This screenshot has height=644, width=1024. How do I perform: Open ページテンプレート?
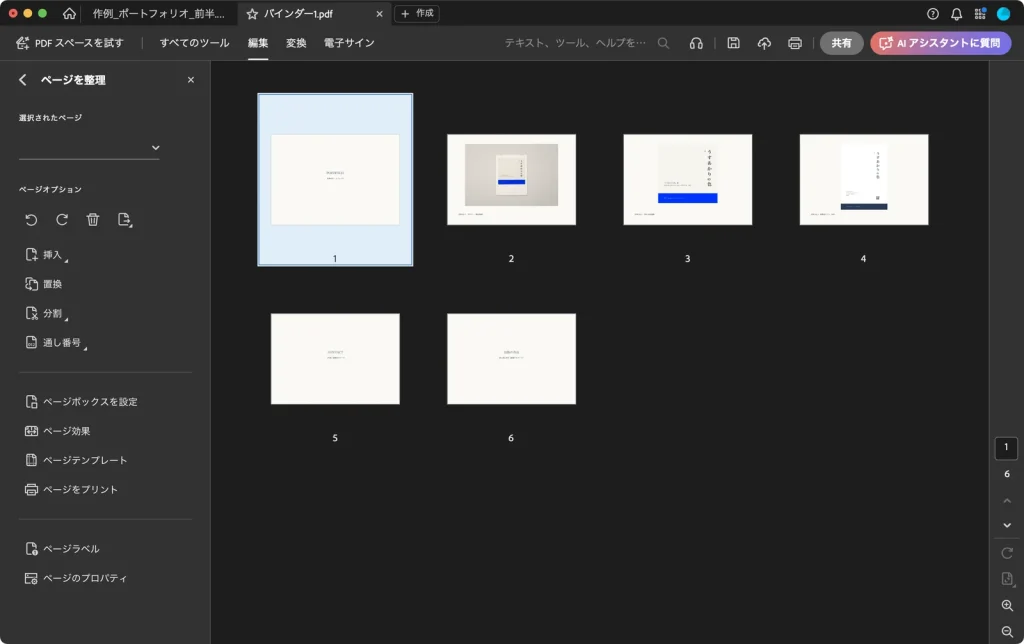[x=76, y=460]
